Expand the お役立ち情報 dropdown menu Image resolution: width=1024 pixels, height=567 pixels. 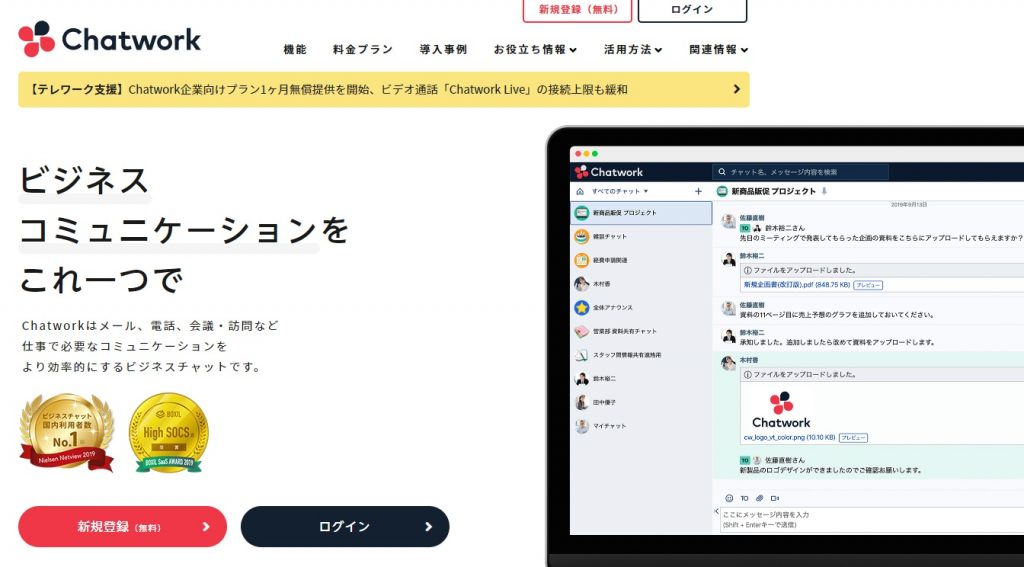tap(535, 50)
